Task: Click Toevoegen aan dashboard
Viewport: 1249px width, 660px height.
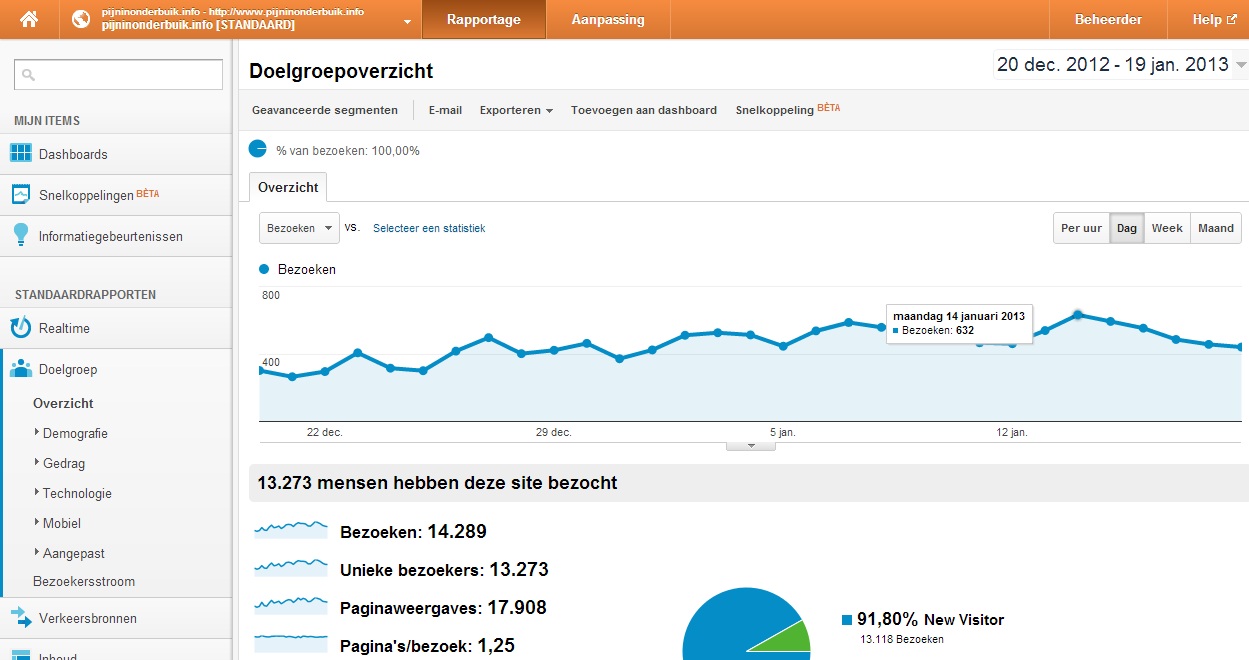Action: tap(644, 110)
